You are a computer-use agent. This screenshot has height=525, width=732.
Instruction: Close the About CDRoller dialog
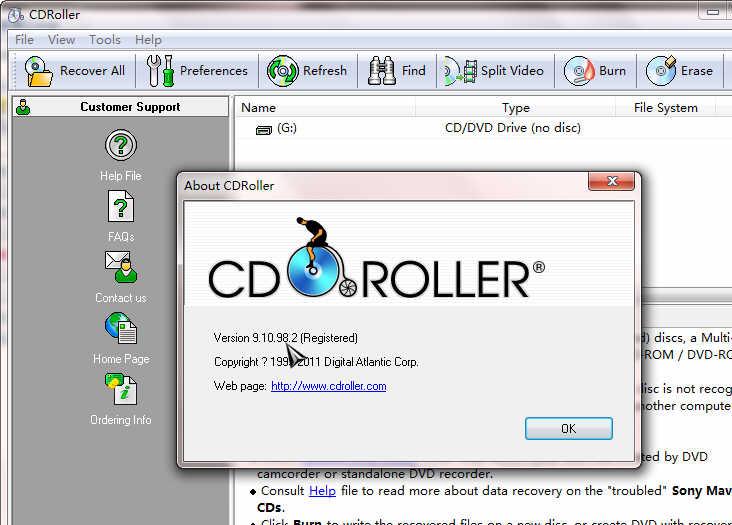coord(612,181)
